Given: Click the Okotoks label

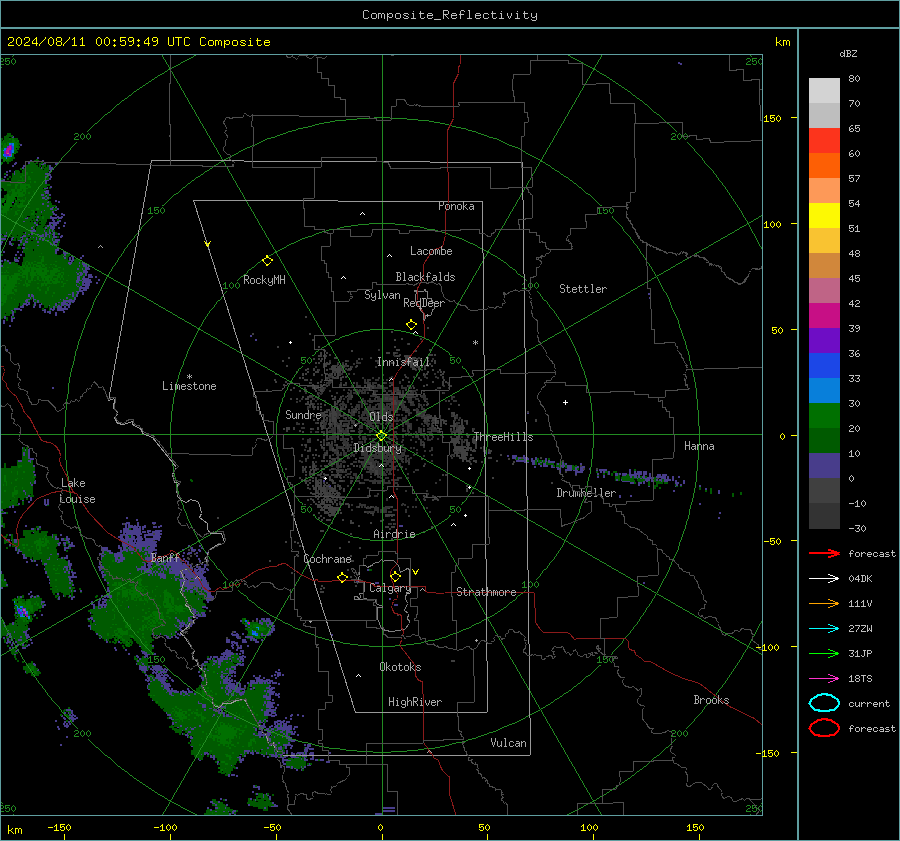Looking at the screenshot, I should (400, 667).
